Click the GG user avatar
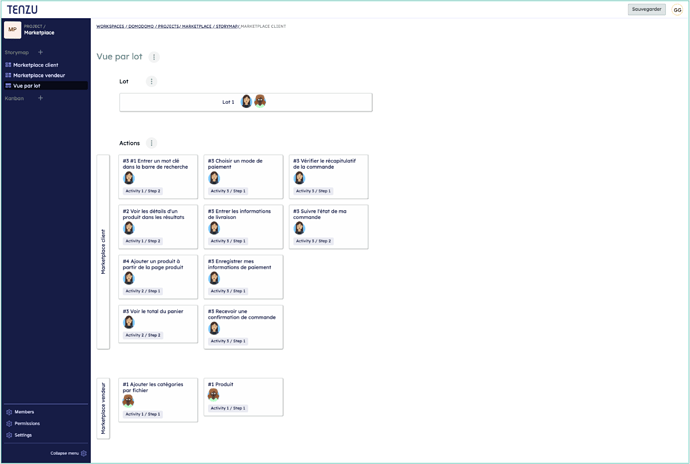The width and height of the screenshot is (690, 464). [x=677, y=10]
